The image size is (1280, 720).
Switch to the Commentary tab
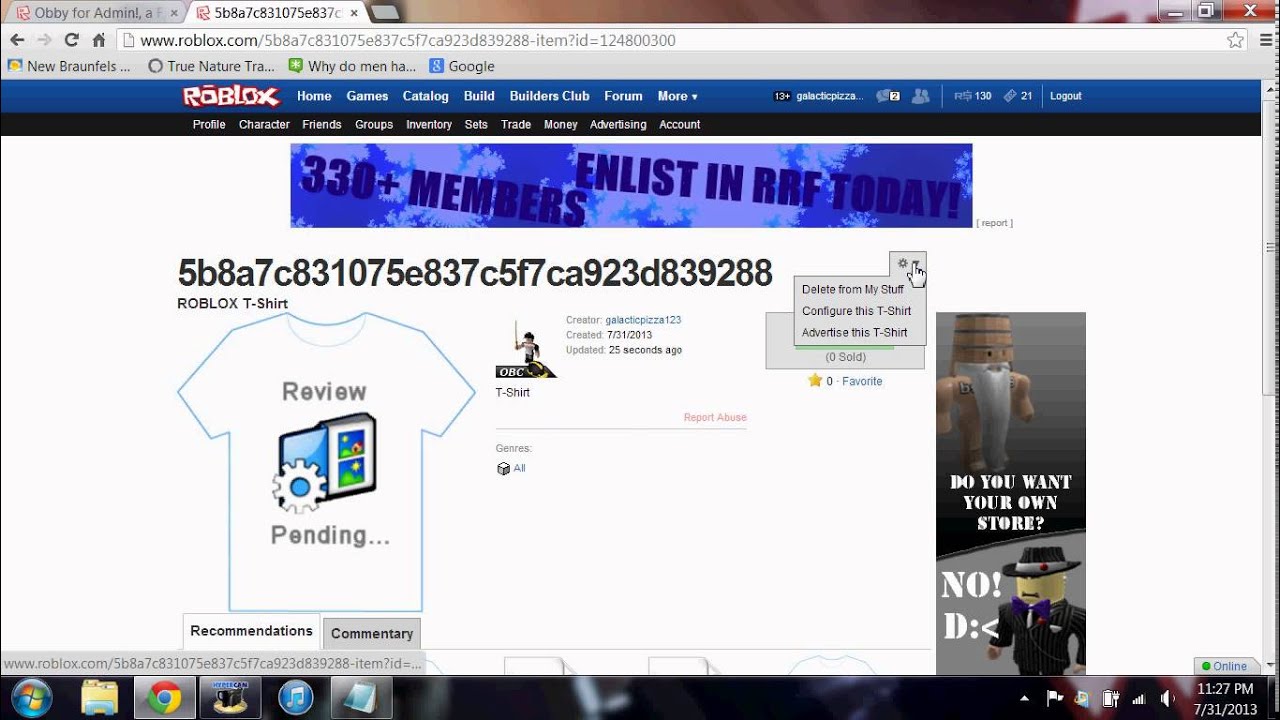(372, 633)
